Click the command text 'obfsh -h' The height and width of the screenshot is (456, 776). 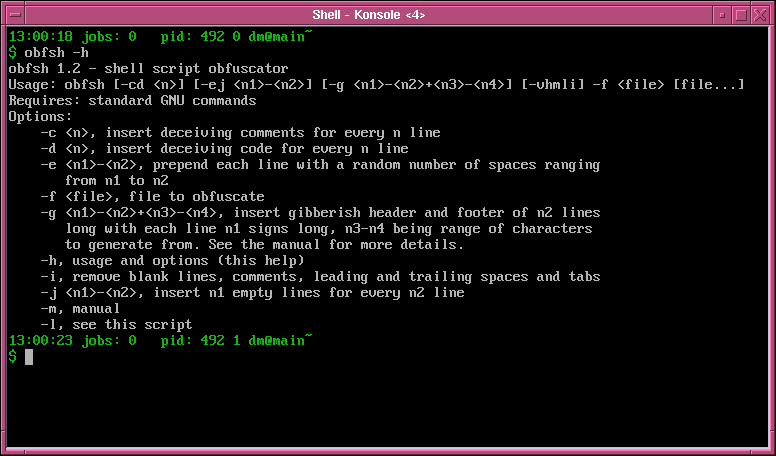pyautogui.click(x=56, y=52)
